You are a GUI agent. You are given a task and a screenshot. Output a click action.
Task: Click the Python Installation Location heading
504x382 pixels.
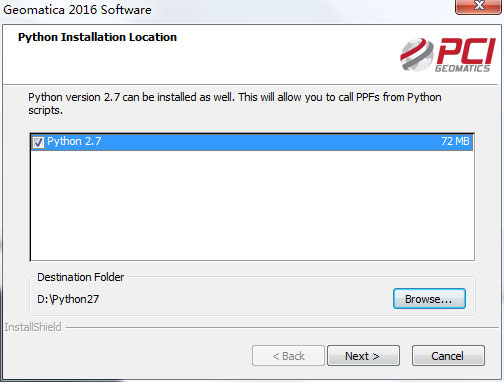97,37
